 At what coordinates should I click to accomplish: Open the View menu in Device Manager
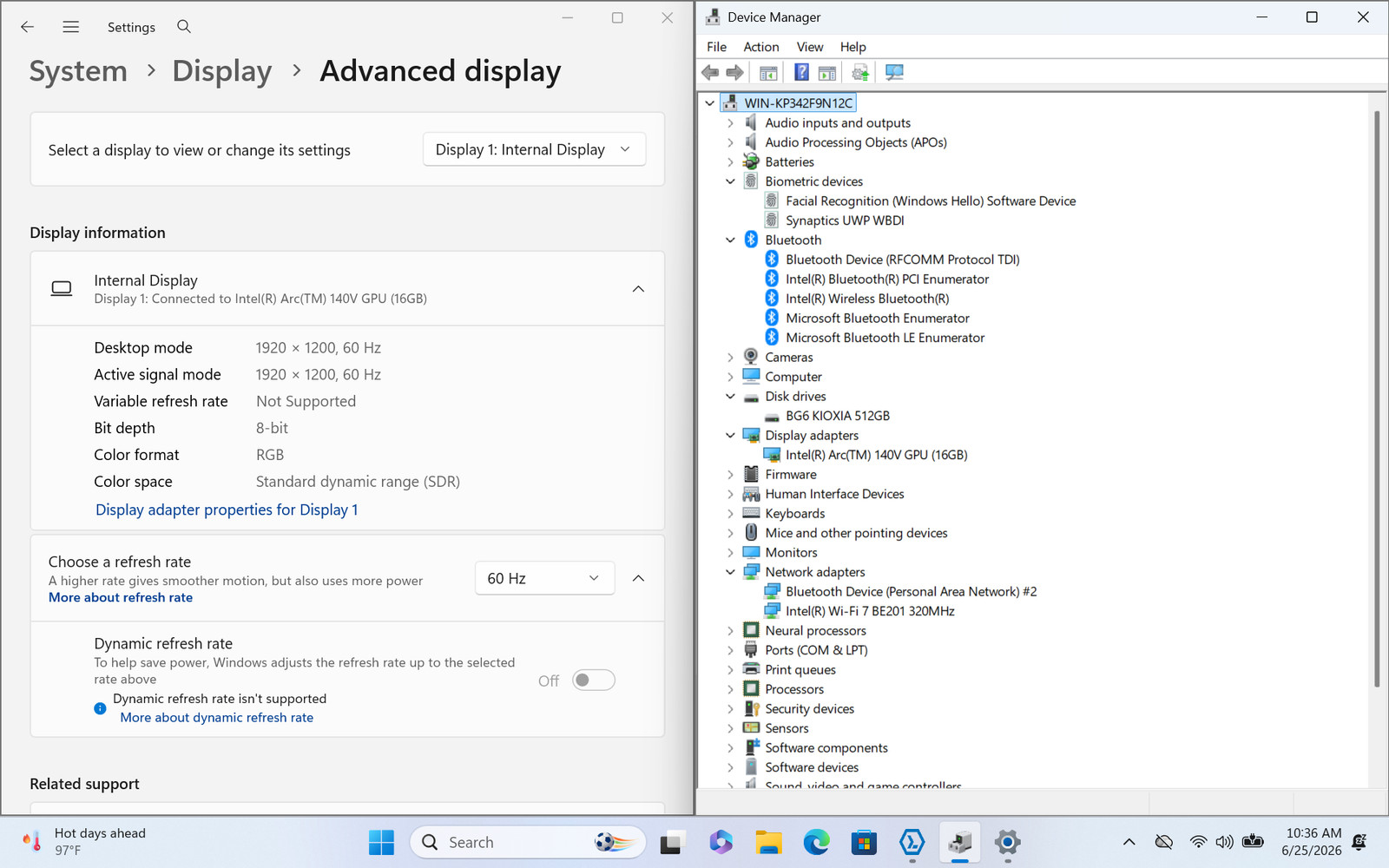point(810,47)
